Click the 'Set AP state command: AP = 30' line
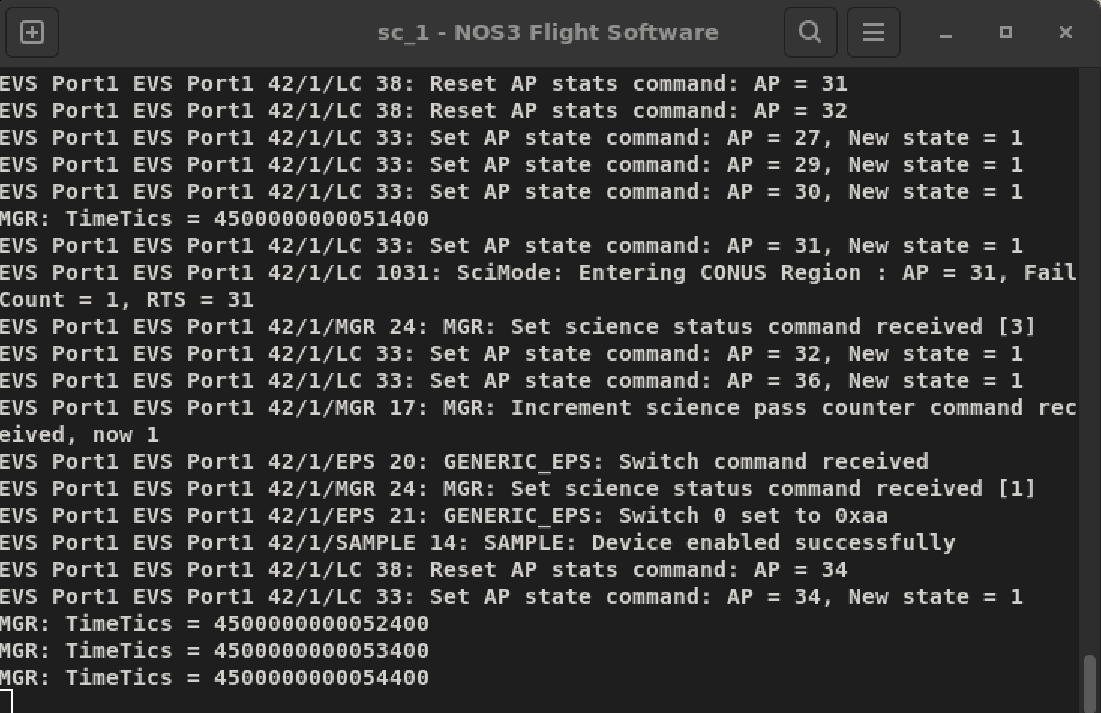This screenshot has height=713, width=1101. (511, 192)
